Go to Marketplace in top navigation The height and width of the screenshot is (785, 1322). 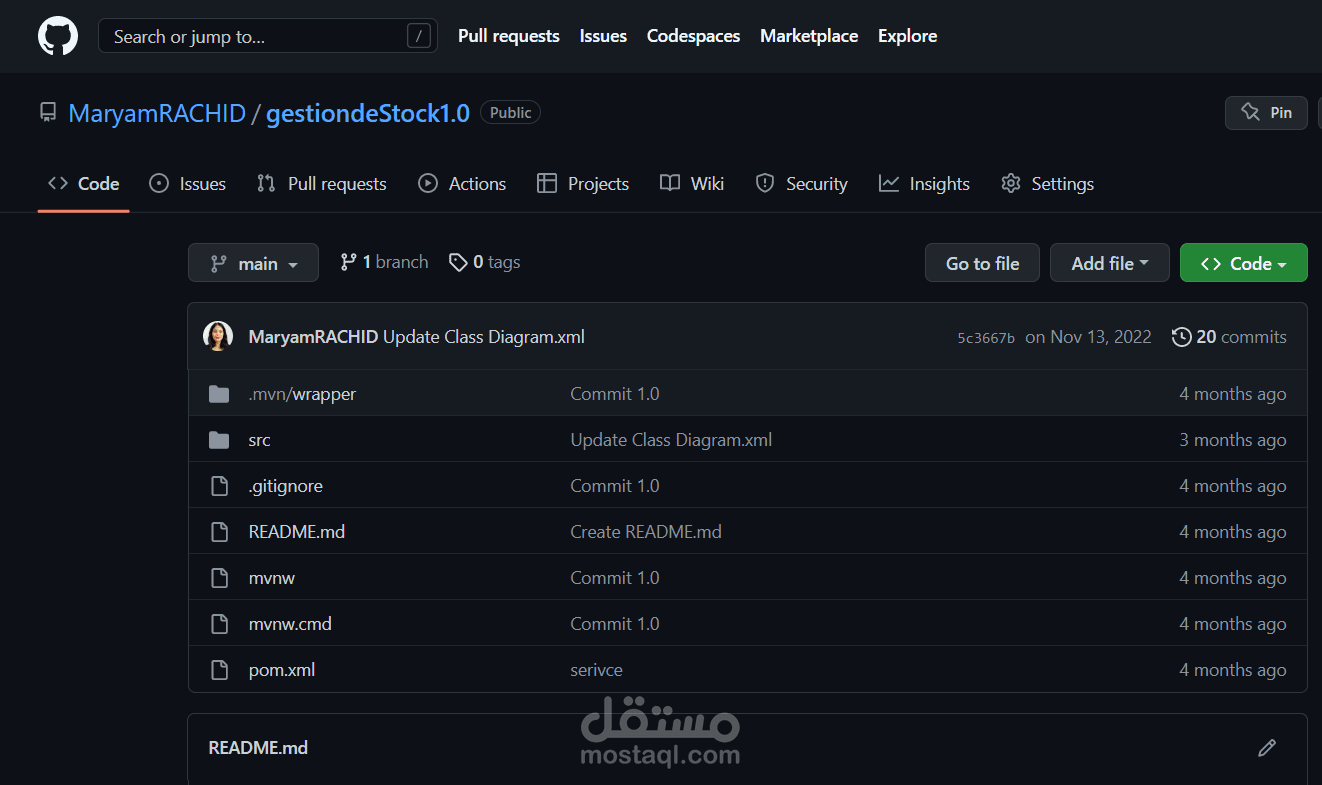(809, 36)
